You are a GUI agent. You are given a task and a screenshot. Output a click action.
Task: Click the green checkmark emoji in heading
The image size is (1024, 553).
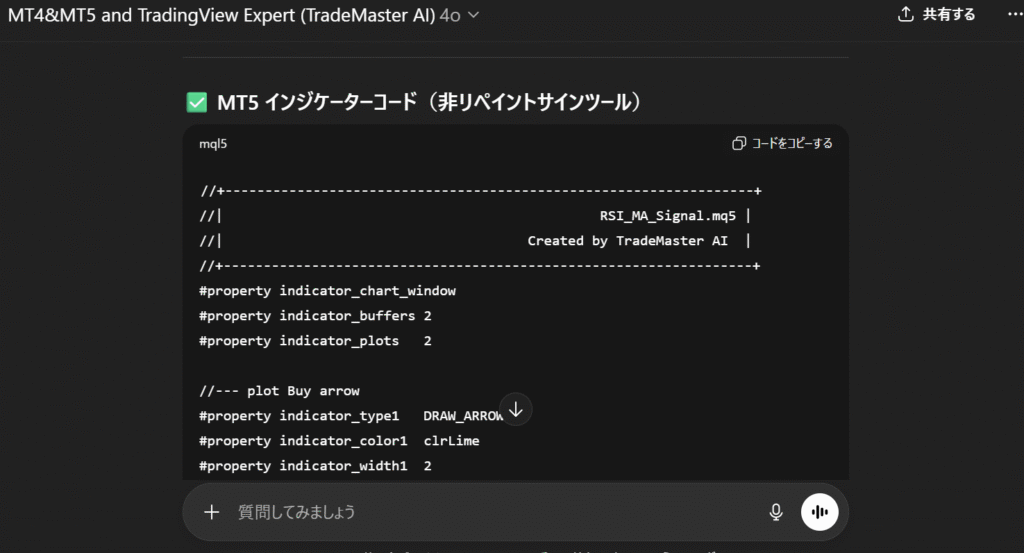click(196, 103)
